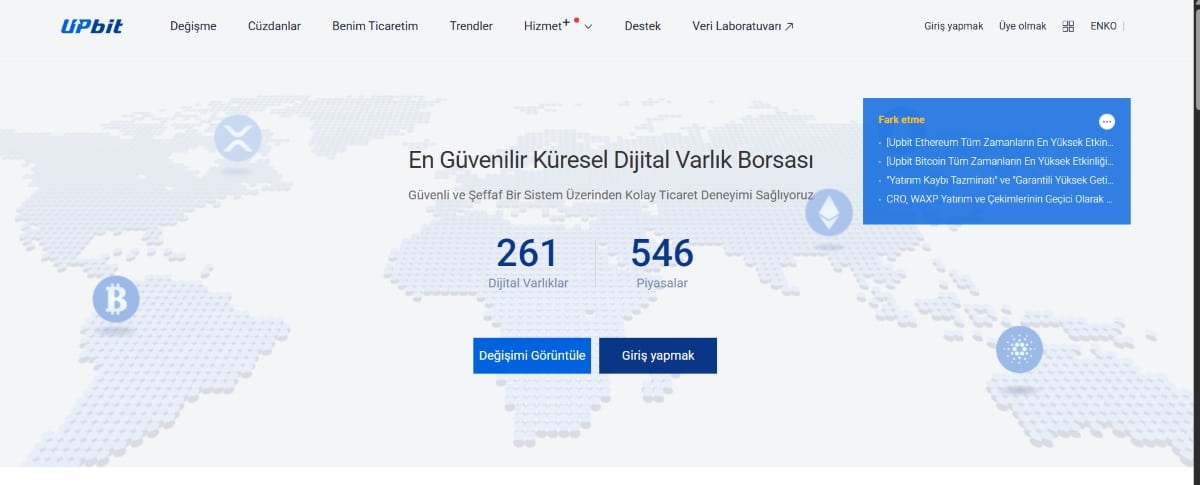Click the Piyasalar label
This screenshot has width=1200, height=485.
pos(662,283)
